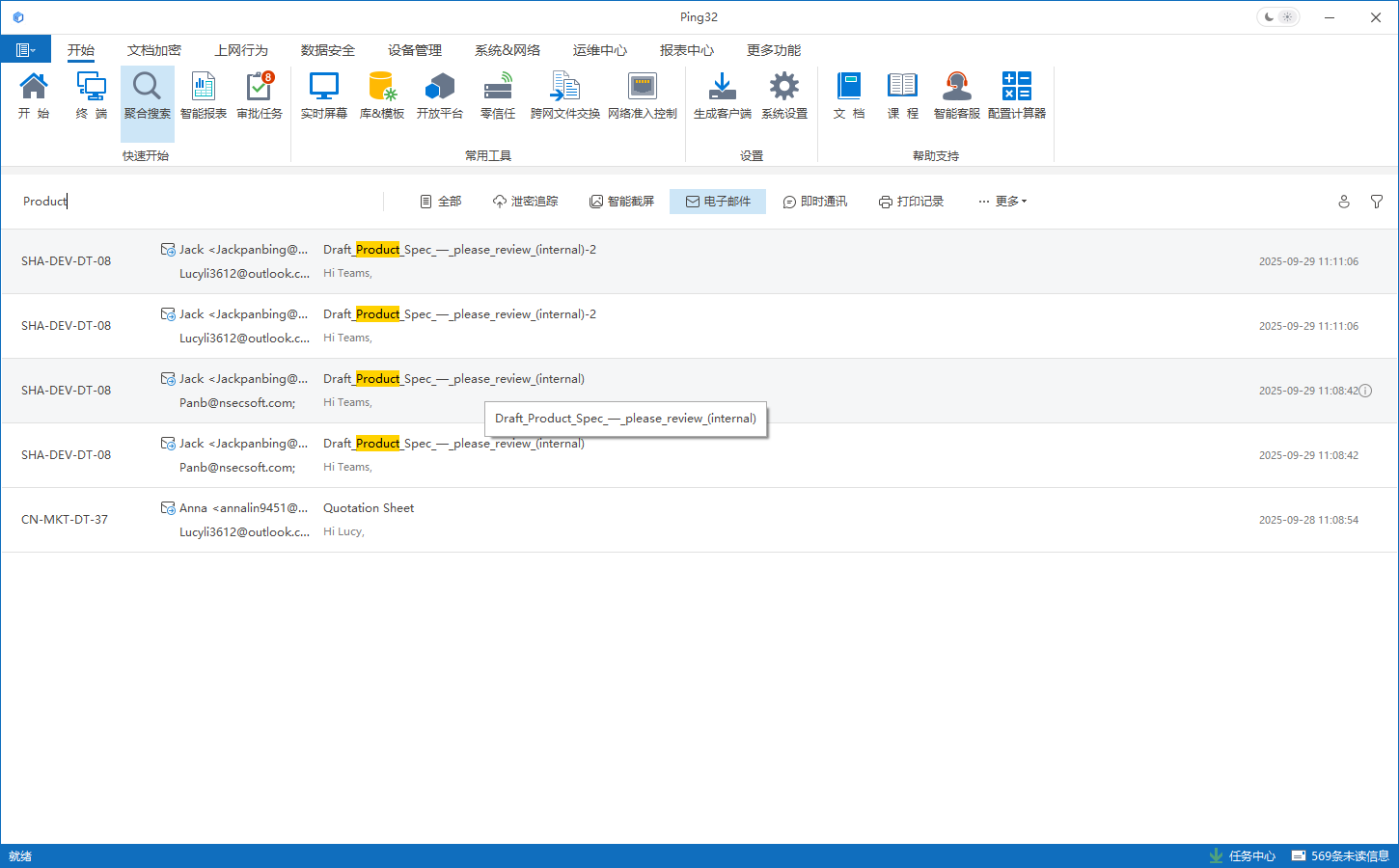Open the 智能客服 smart support icon
Viewport: 1399px width, 868px height.
pyautogui.click(x=956, y=95)
